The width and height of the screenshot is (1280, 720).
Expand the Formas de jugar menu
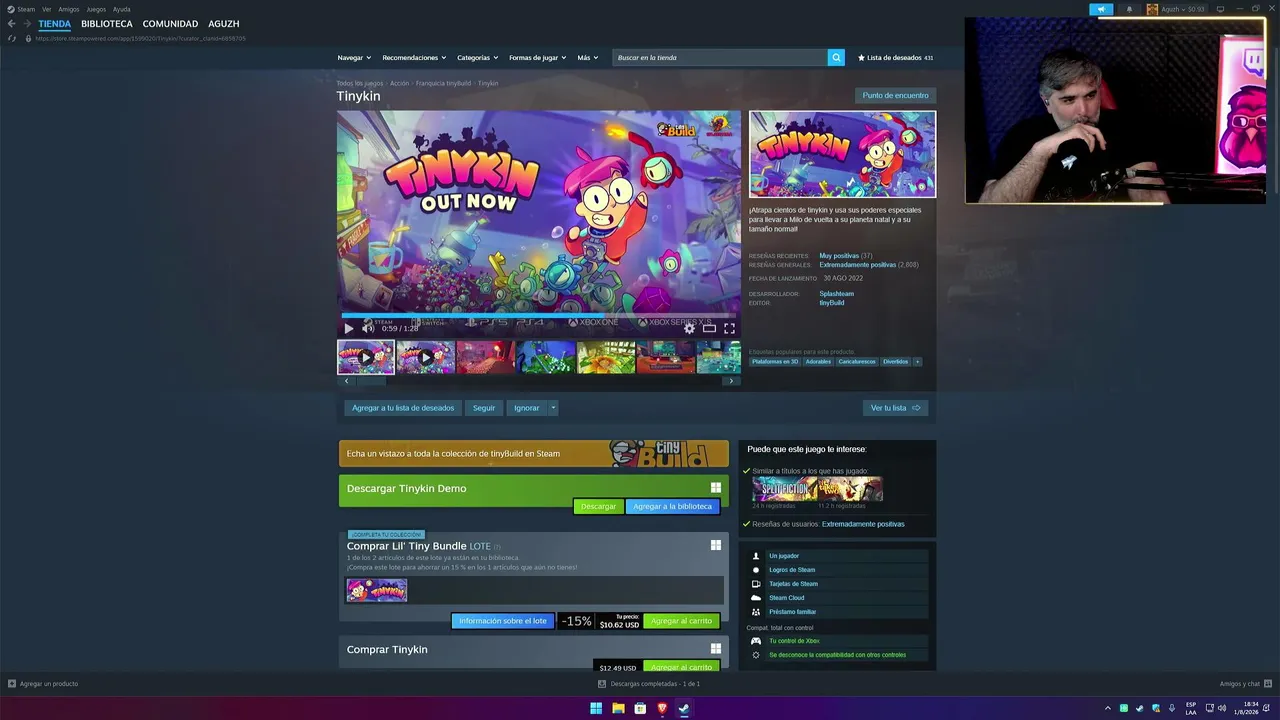[538, 58]
